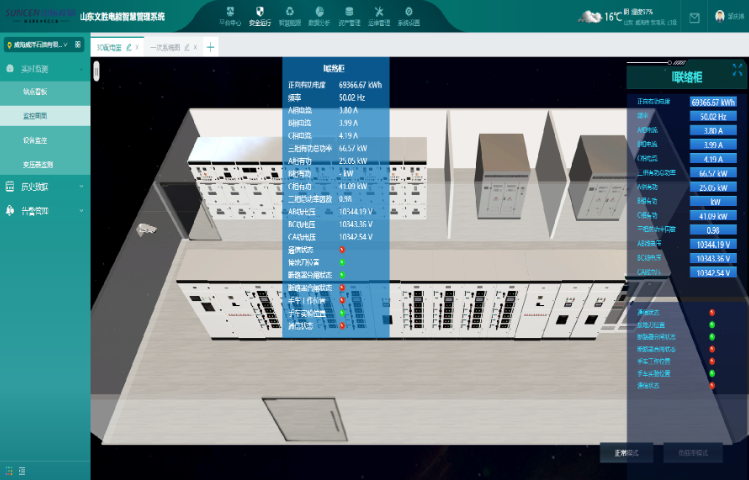Click the user avatar in header
This screenshot has width=749, height=480.
(x=721, y=16)
